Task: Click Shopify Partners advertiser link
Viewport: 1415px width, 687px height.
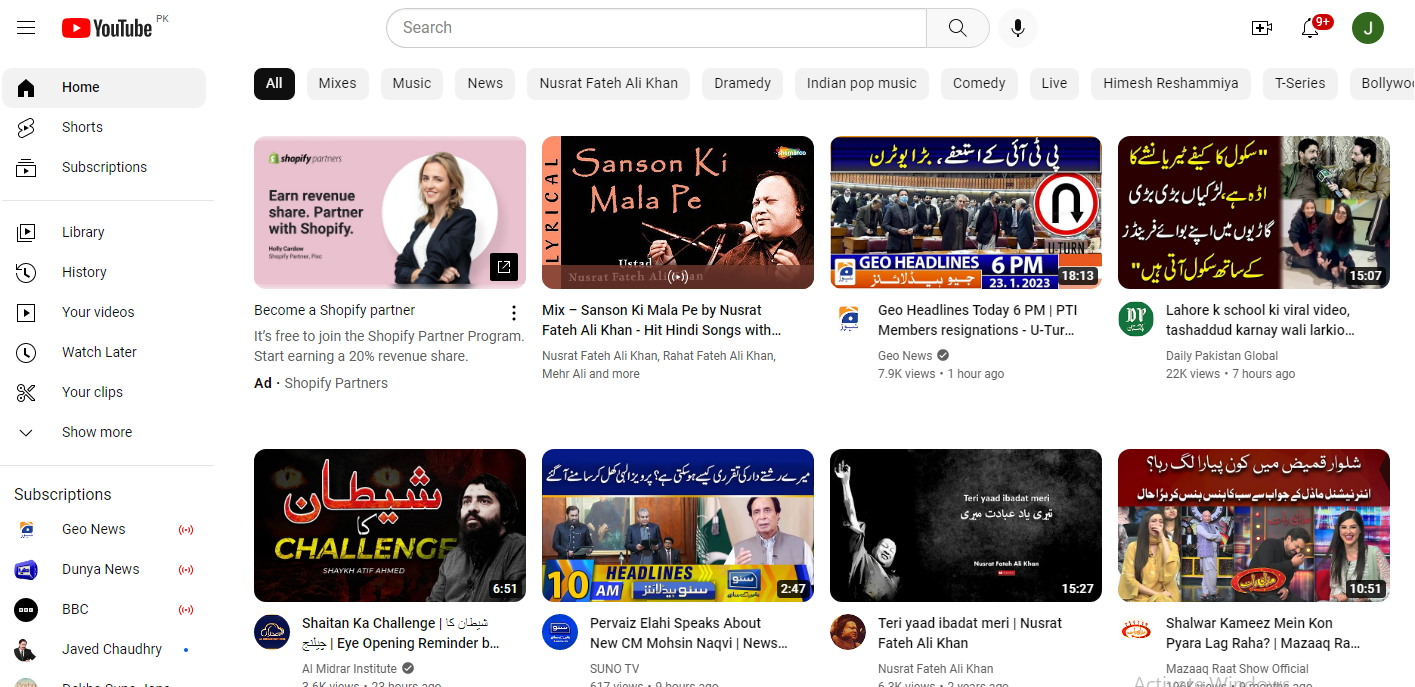Action: 336,383
